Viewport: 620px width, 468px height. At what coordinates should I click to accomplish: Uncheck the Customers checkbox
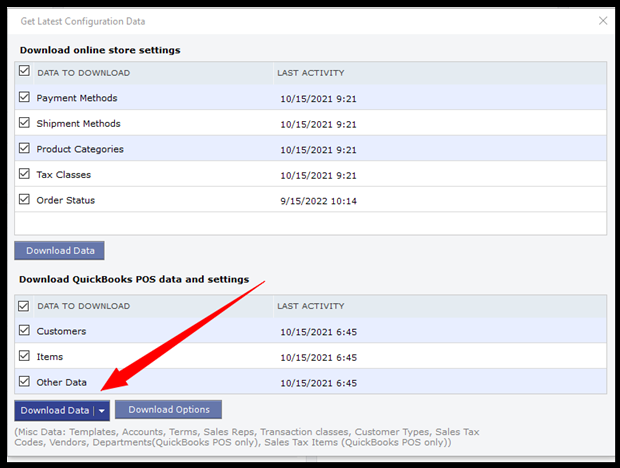24,330
